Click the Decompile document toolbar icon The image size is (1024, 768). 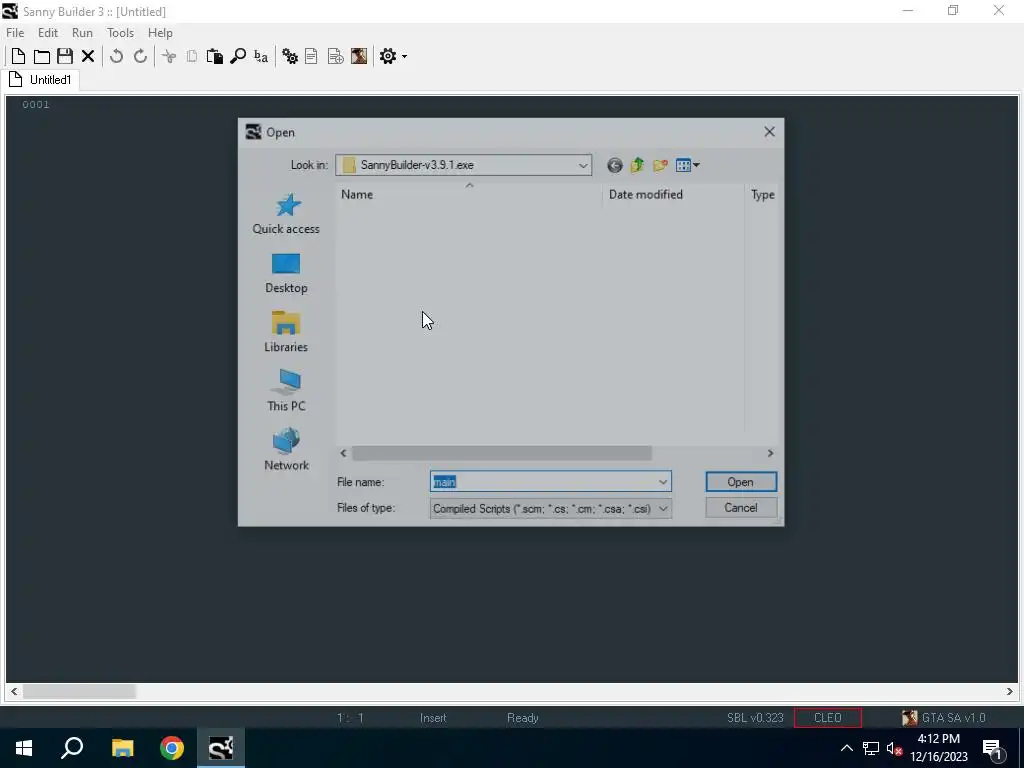[x=312, y=56]
